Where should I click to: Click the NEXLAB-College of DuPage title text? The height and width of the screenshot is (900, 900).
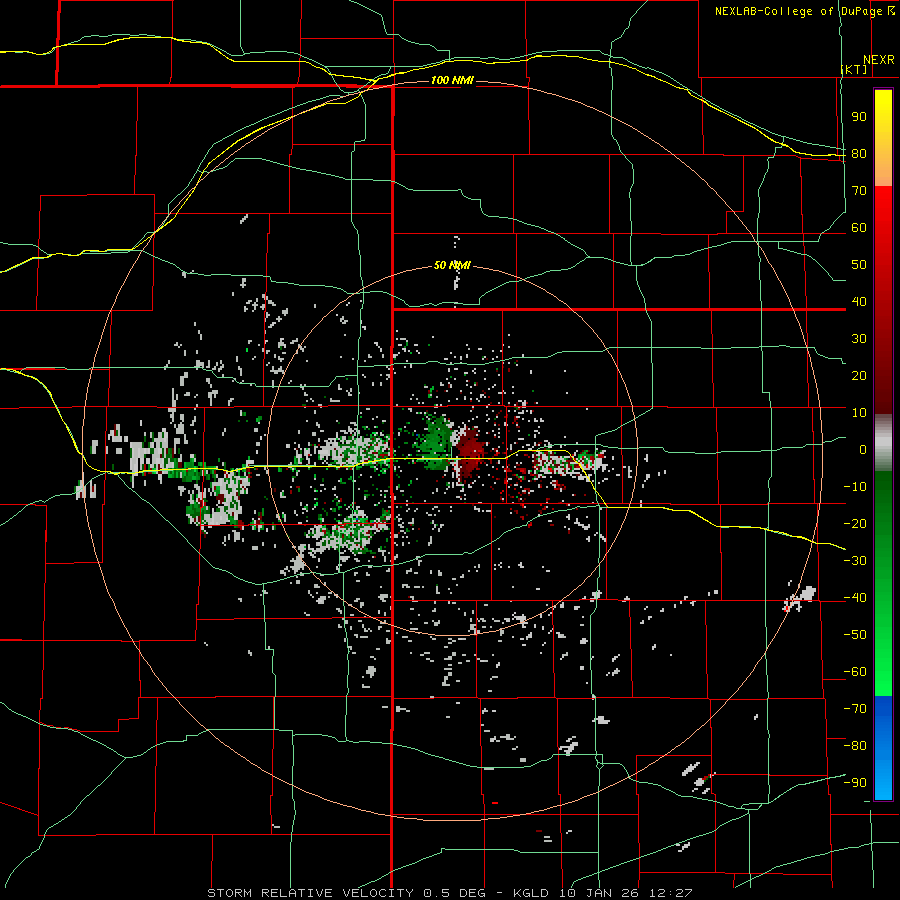click(x=798, y=11)
